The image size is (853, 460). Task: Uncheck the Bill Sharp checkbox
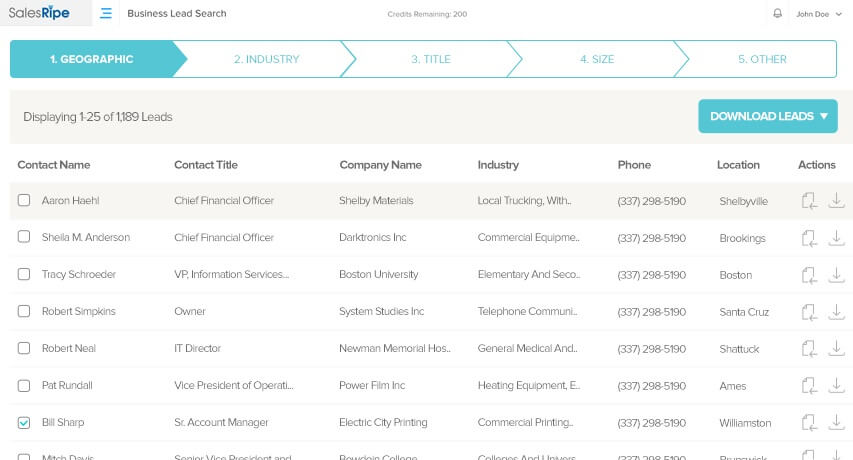coord(24,423)
